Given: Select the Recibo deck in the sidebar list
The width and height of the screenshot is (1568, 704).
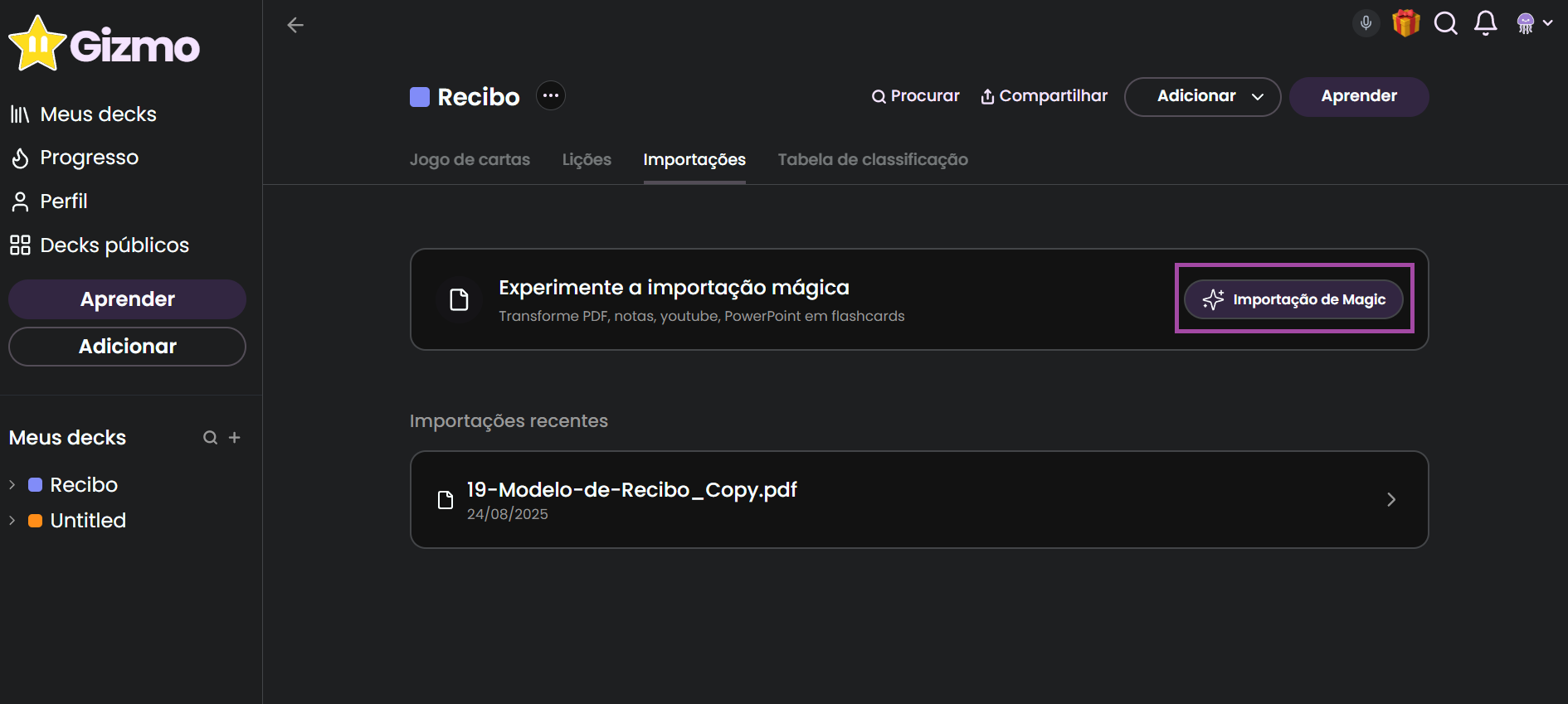Looking at the screenshot, I should (84, 485).
